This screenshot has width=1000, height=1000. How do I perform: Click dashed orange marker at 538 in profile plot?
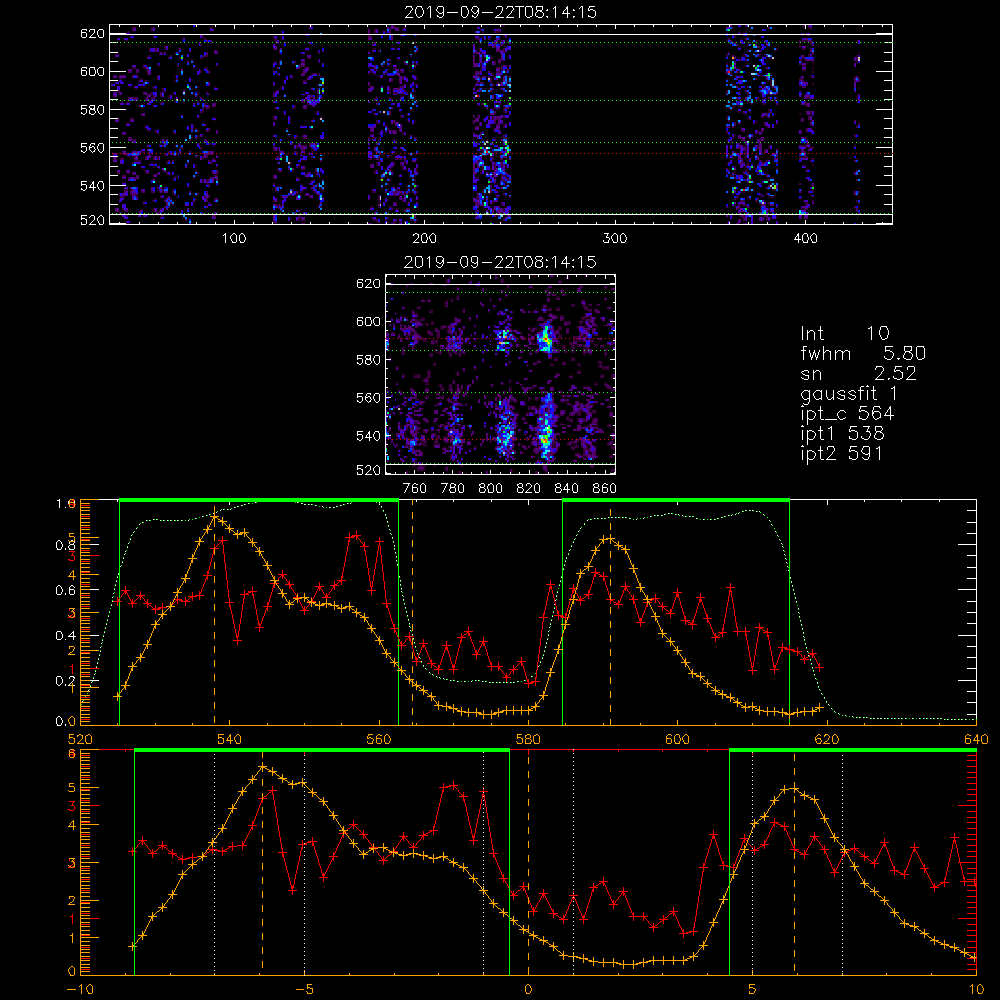point(214,615)
